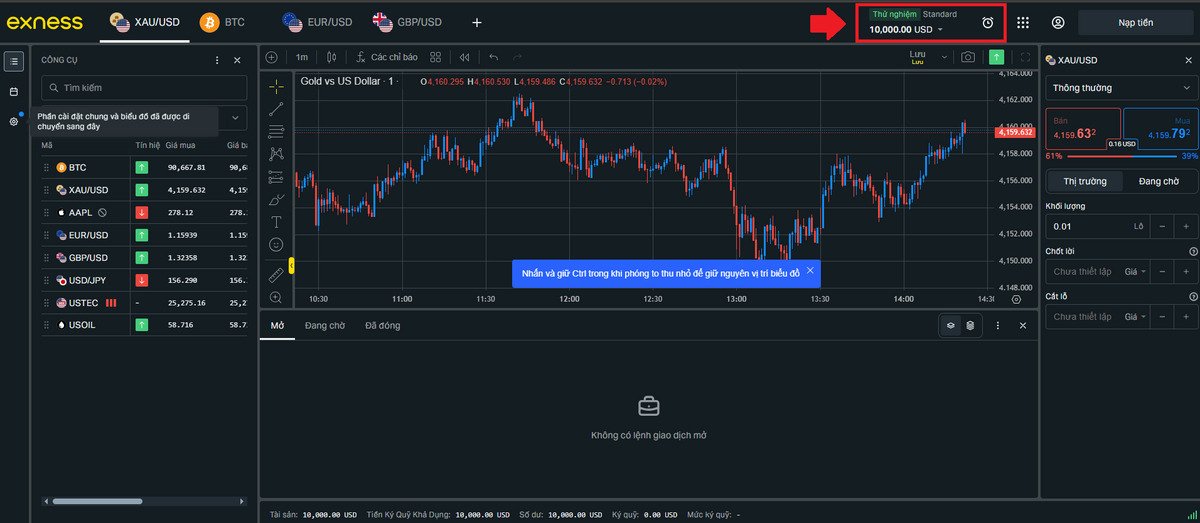Open the 10,000.00 USD account dropdown

906,29
